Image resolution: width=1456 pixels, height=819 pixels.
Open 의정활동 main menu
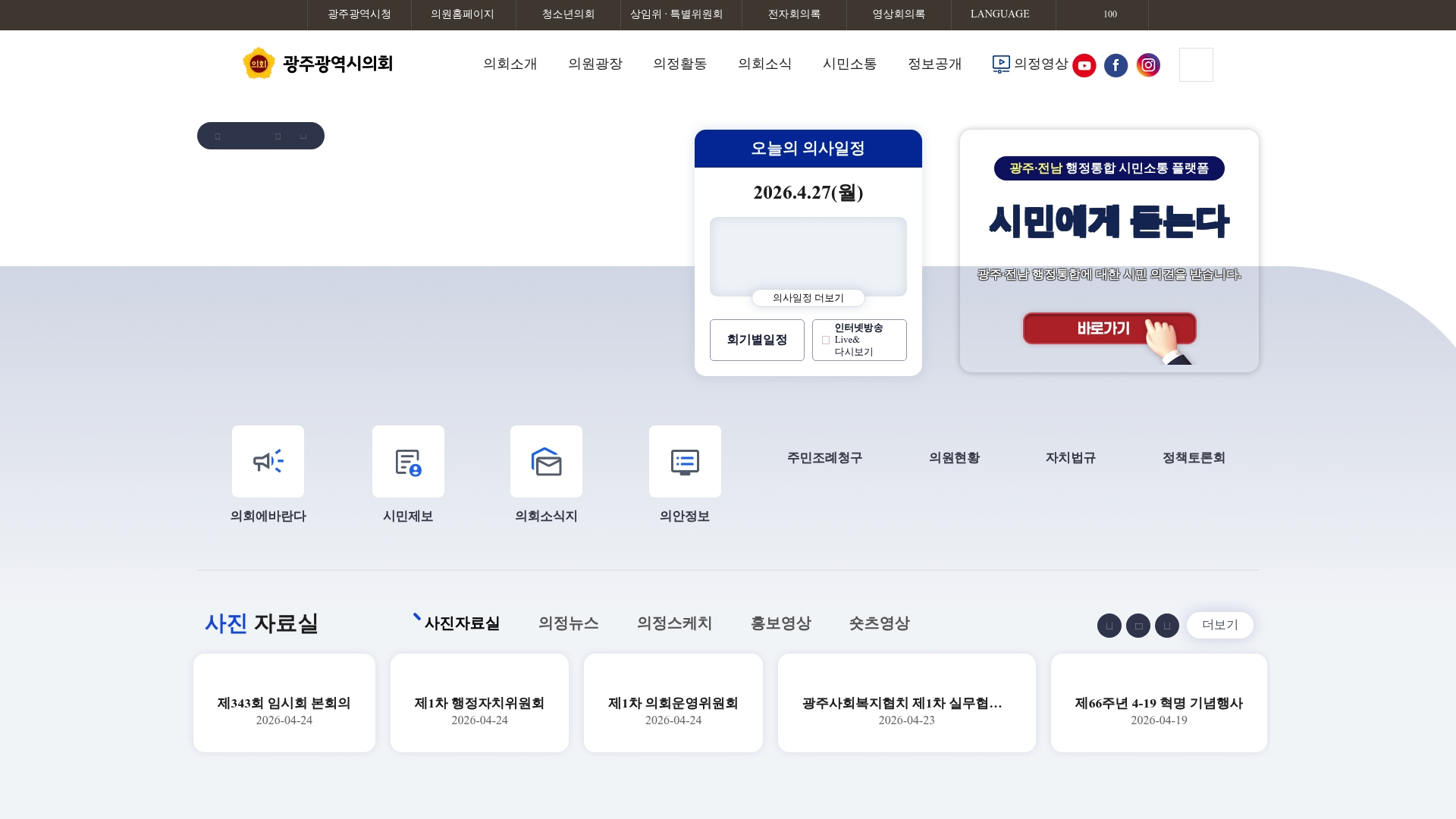click(680, 64)
